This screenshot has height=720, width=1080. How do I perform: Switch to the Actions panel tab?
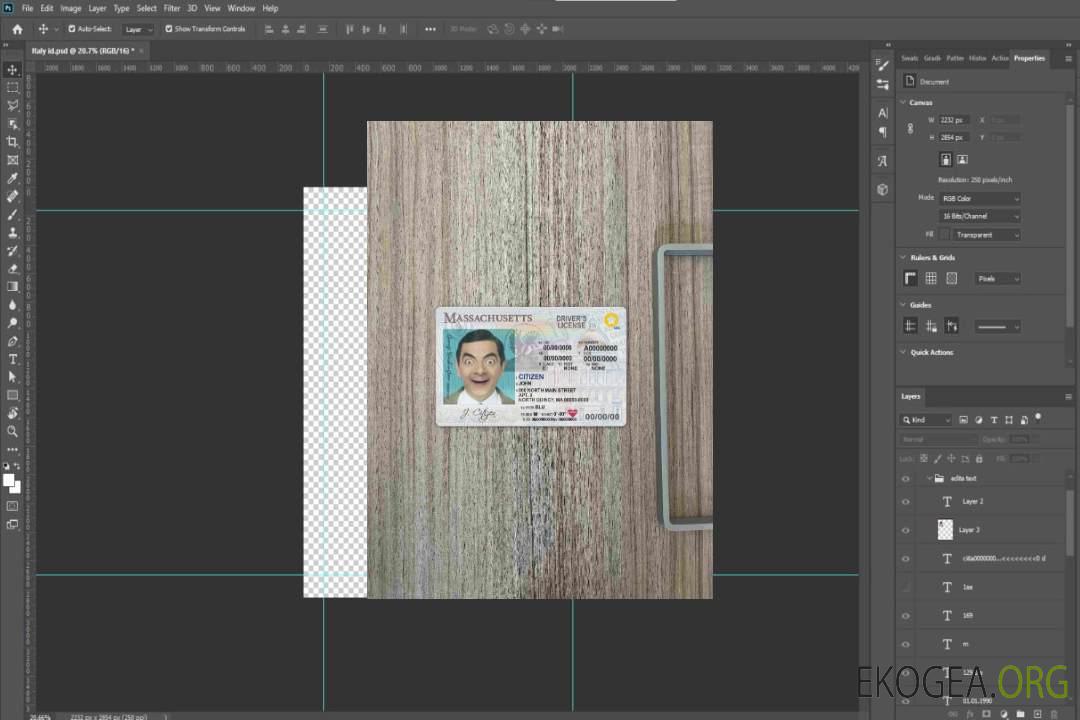click(x=1000, y=58)
